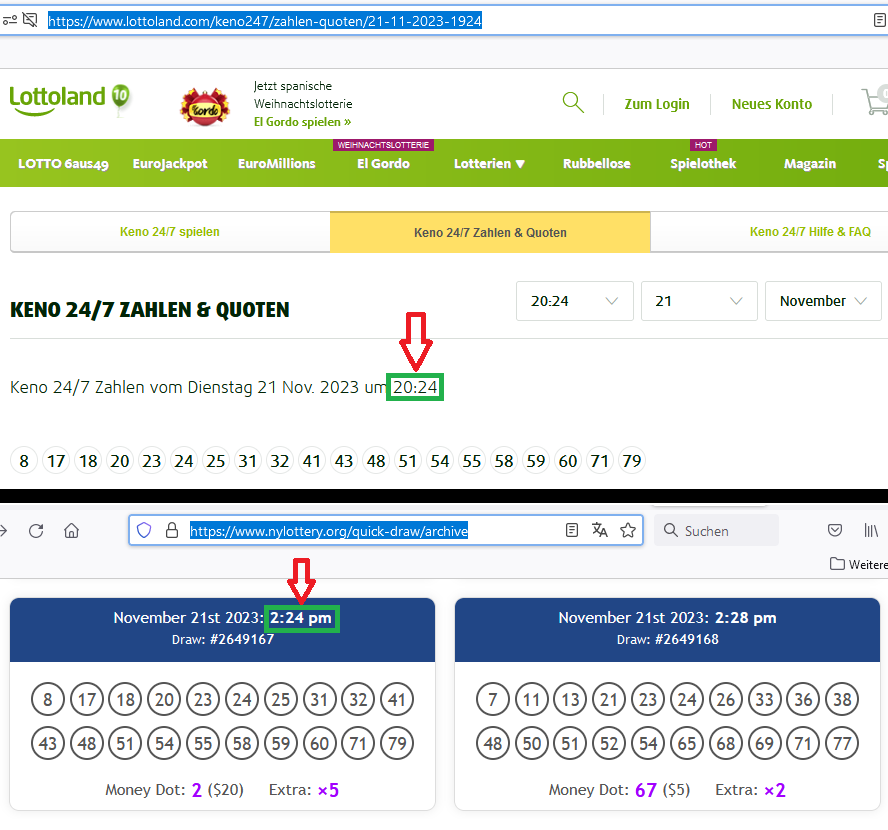Open the Lottoland shopping cart
This screenshot has width=888, height=830.
pyautogui.click(x=874, y=101)
